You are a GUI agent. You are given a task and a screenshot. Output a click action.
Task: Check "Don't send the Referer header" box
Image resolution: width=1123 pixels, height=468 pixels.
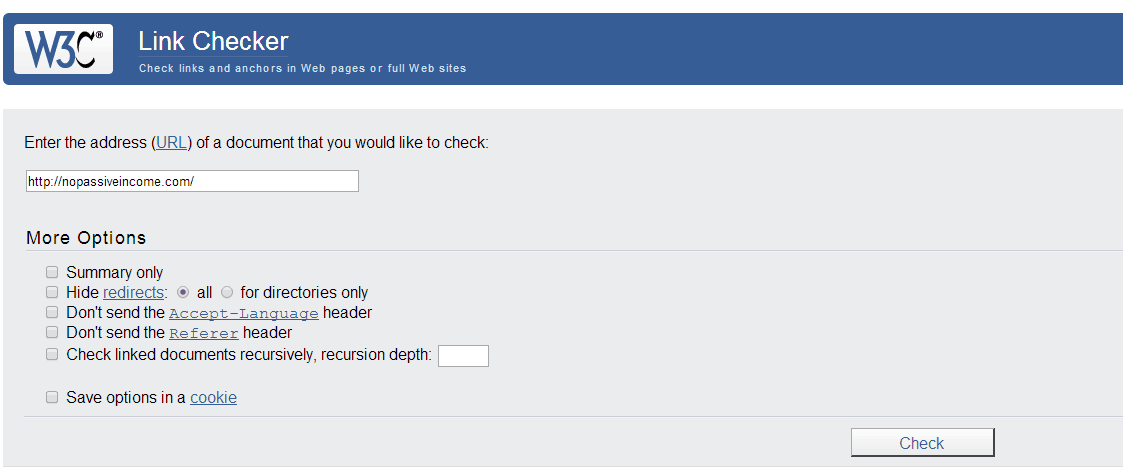coord(52,332)
